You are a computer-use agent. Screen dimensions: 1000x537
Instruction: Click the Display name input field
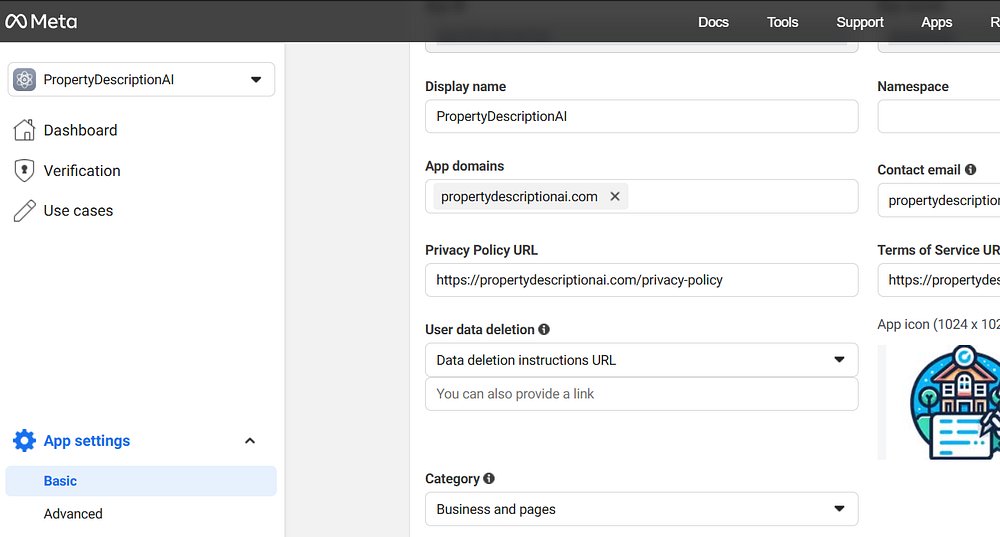tap(641, 116)
